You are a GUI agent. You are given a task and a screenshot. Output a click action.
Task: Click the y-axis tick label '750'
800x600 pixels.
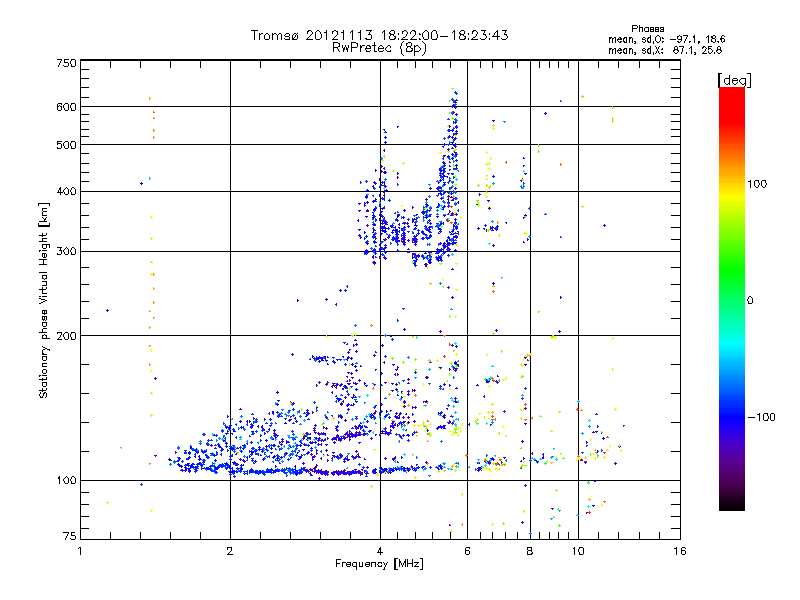(x=67, y=63)
